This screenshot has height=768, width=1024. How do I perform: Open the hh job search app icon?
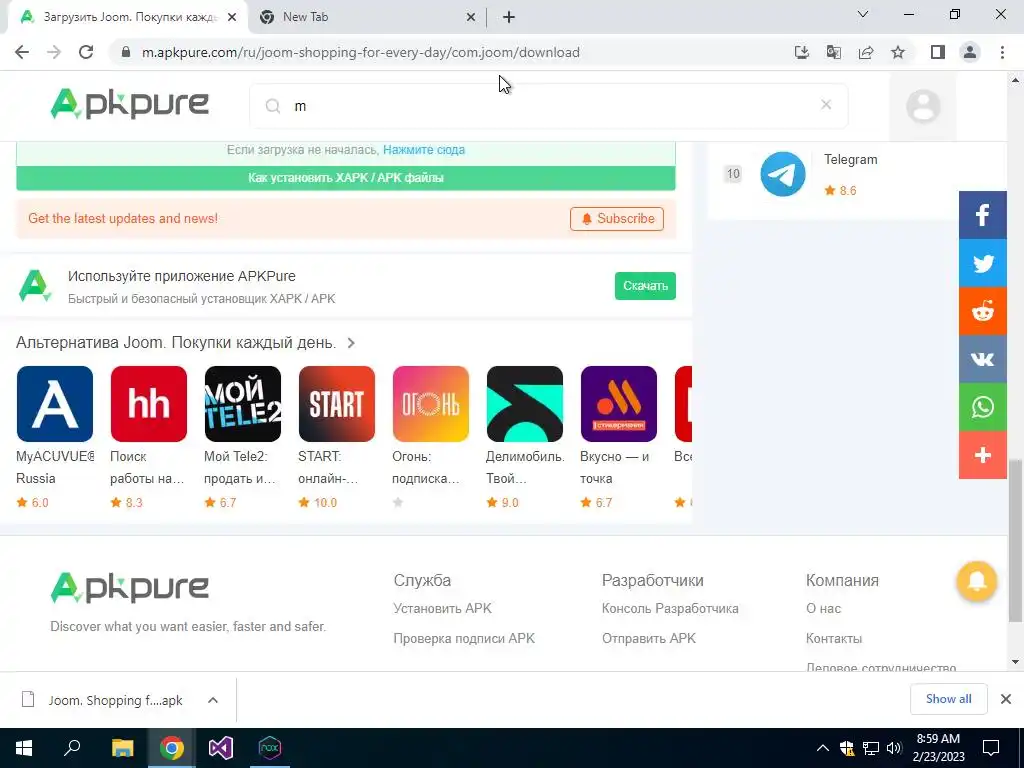click(149, 404)
